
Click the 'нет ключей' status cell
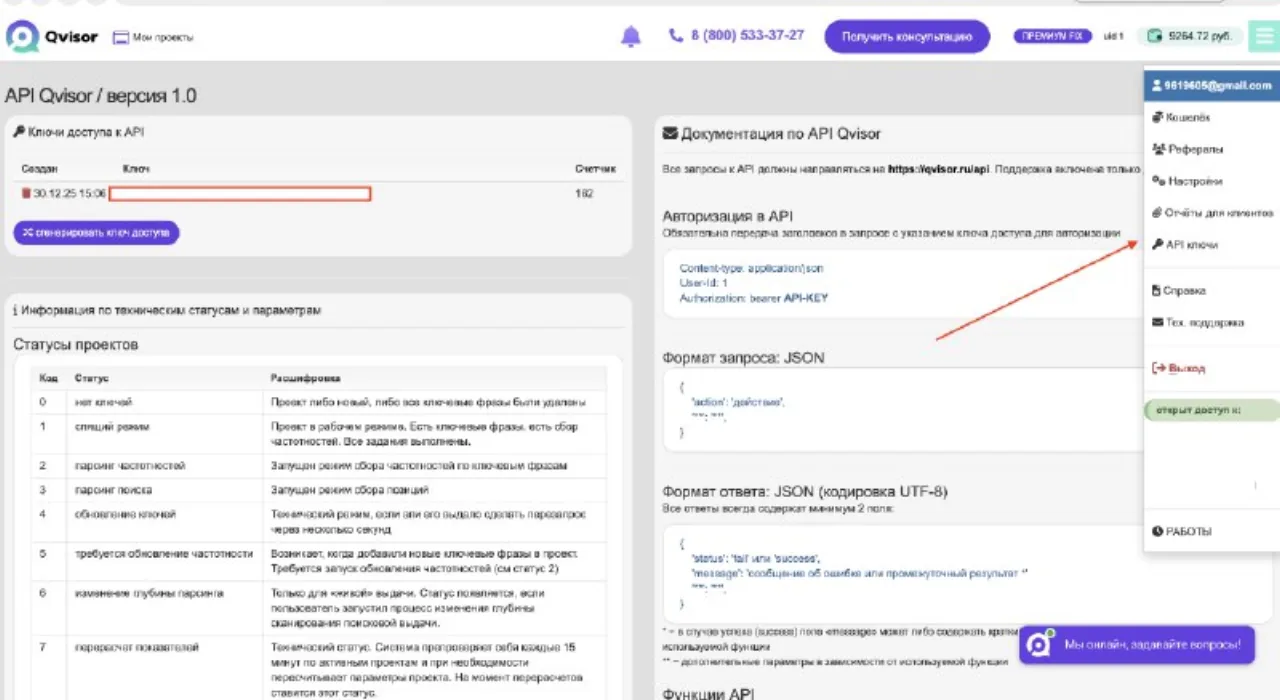(103, 402)
